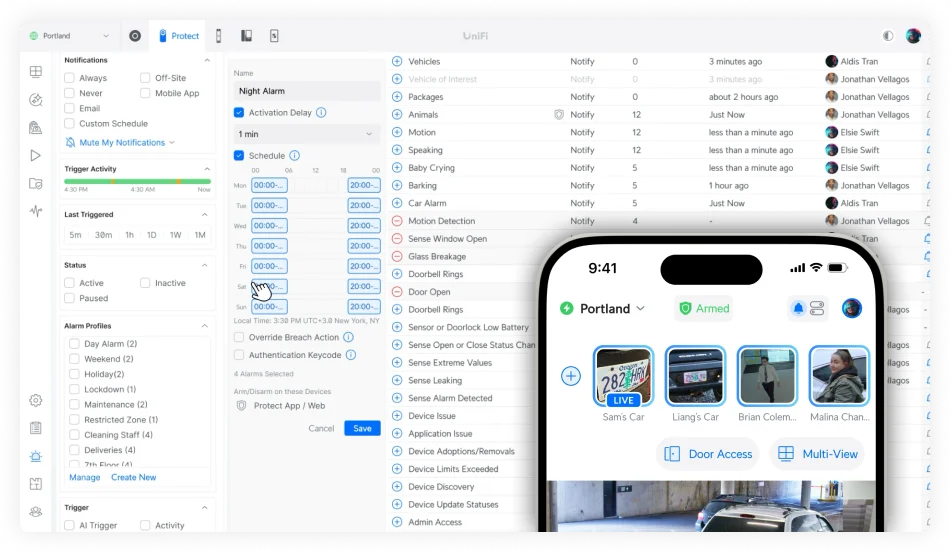Screen dimensions: 950x552
Task: Click the Trigger Activity timeline bar
Action: point(138,181)
